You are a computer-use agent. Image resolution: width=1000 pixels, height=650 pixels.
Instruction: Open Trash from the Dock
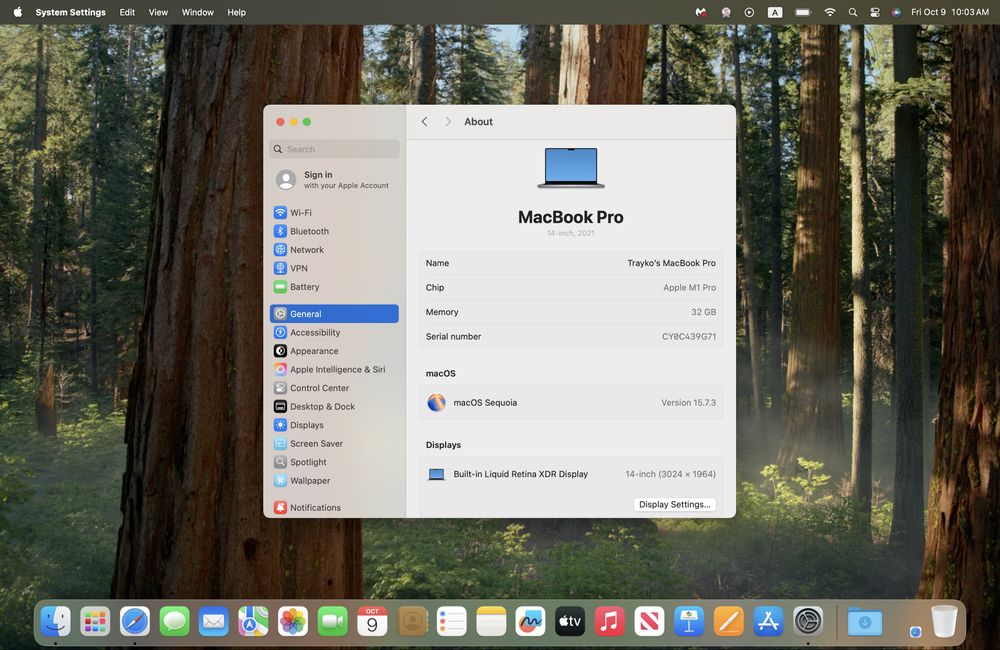click(x=945, y=621)
